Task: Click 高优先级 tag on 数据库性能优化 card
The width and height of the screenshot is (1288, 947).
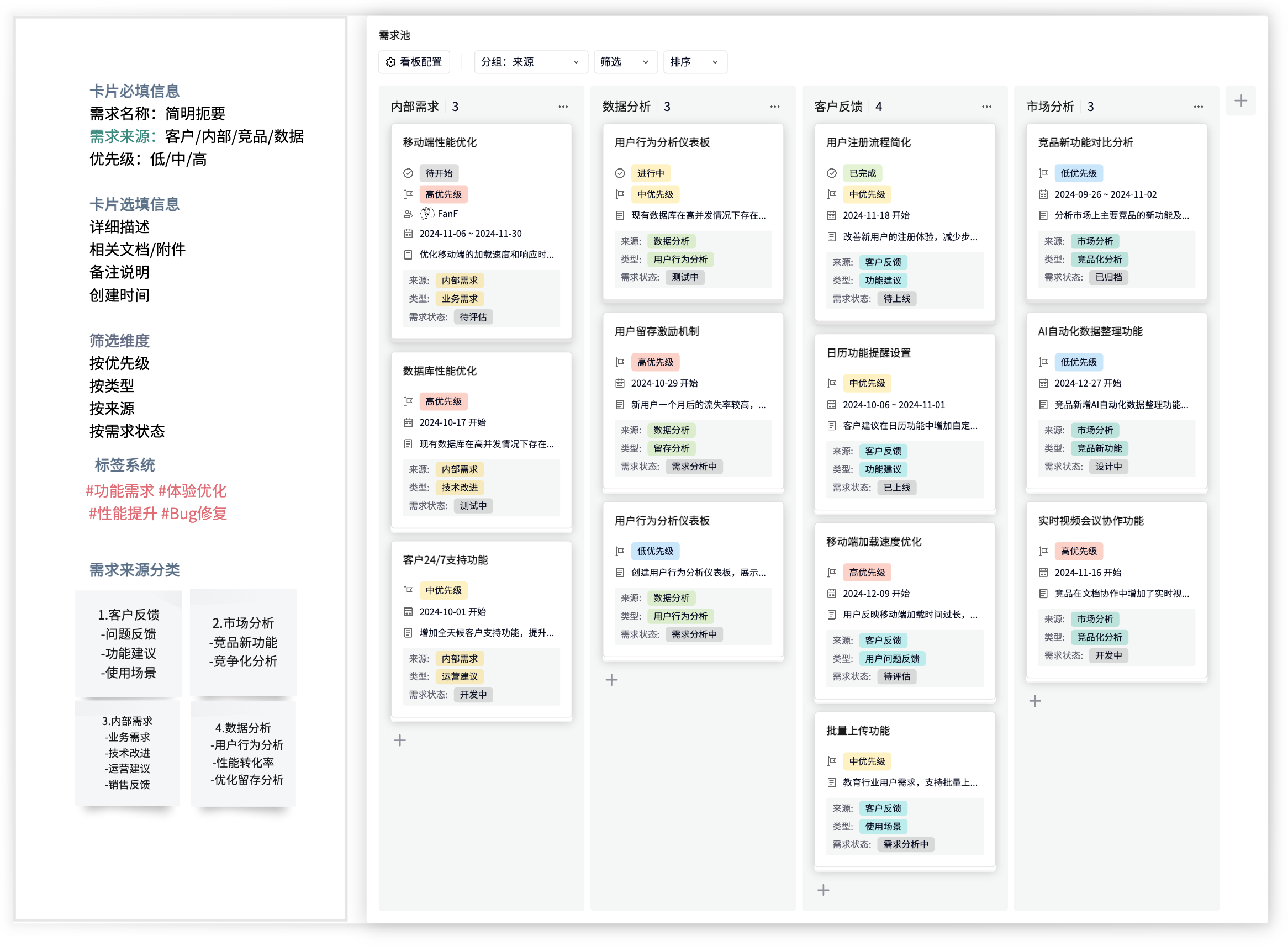Action: (x=443, y=401)
